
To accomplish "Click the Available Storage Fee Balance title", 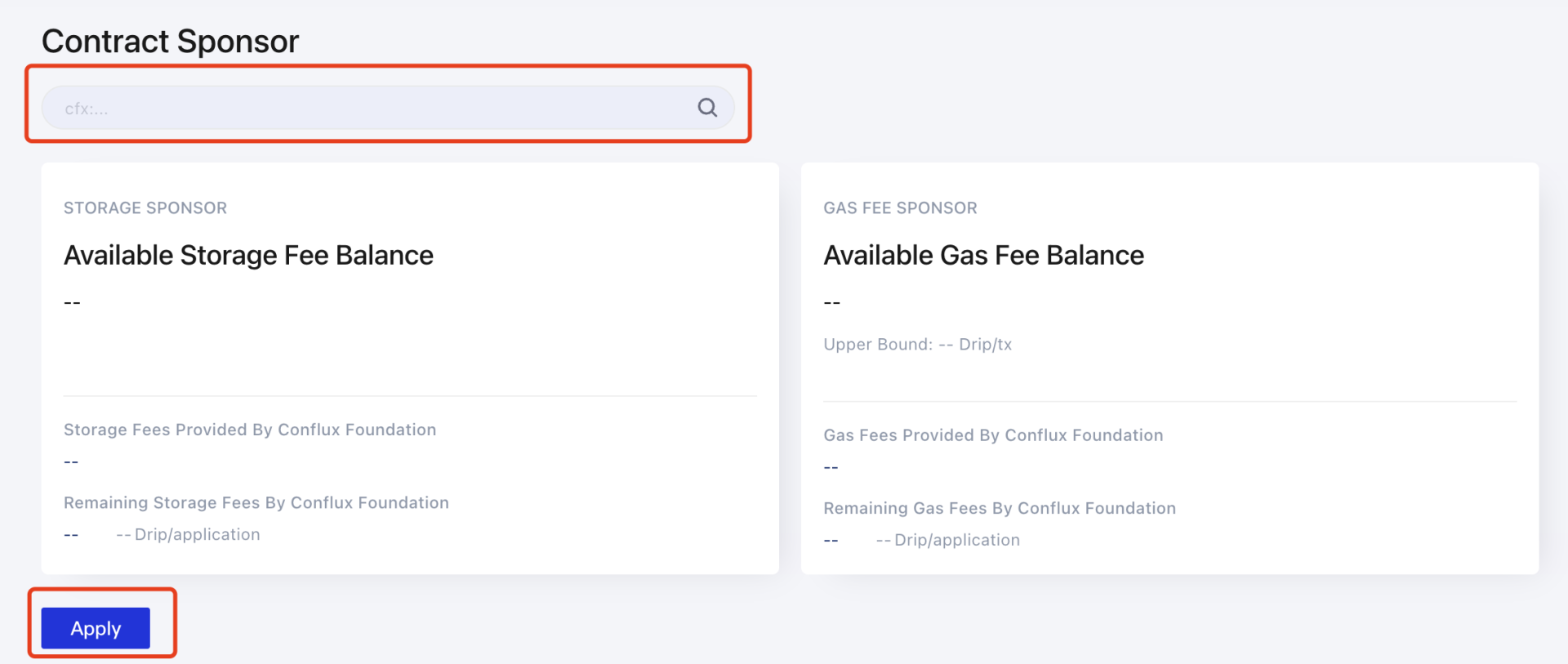I will pos(248,256).
